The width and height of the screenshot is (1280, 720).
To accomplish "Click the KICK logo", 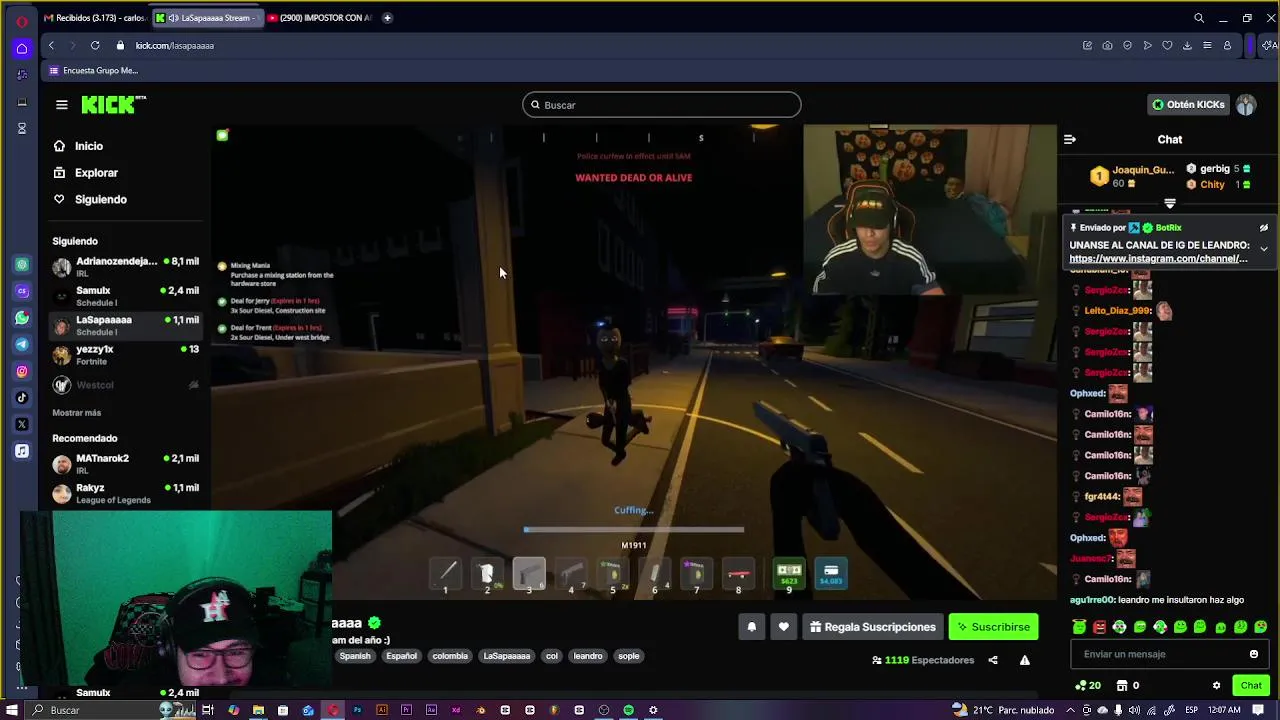I will pyautogui.click(x=113, y=105).
